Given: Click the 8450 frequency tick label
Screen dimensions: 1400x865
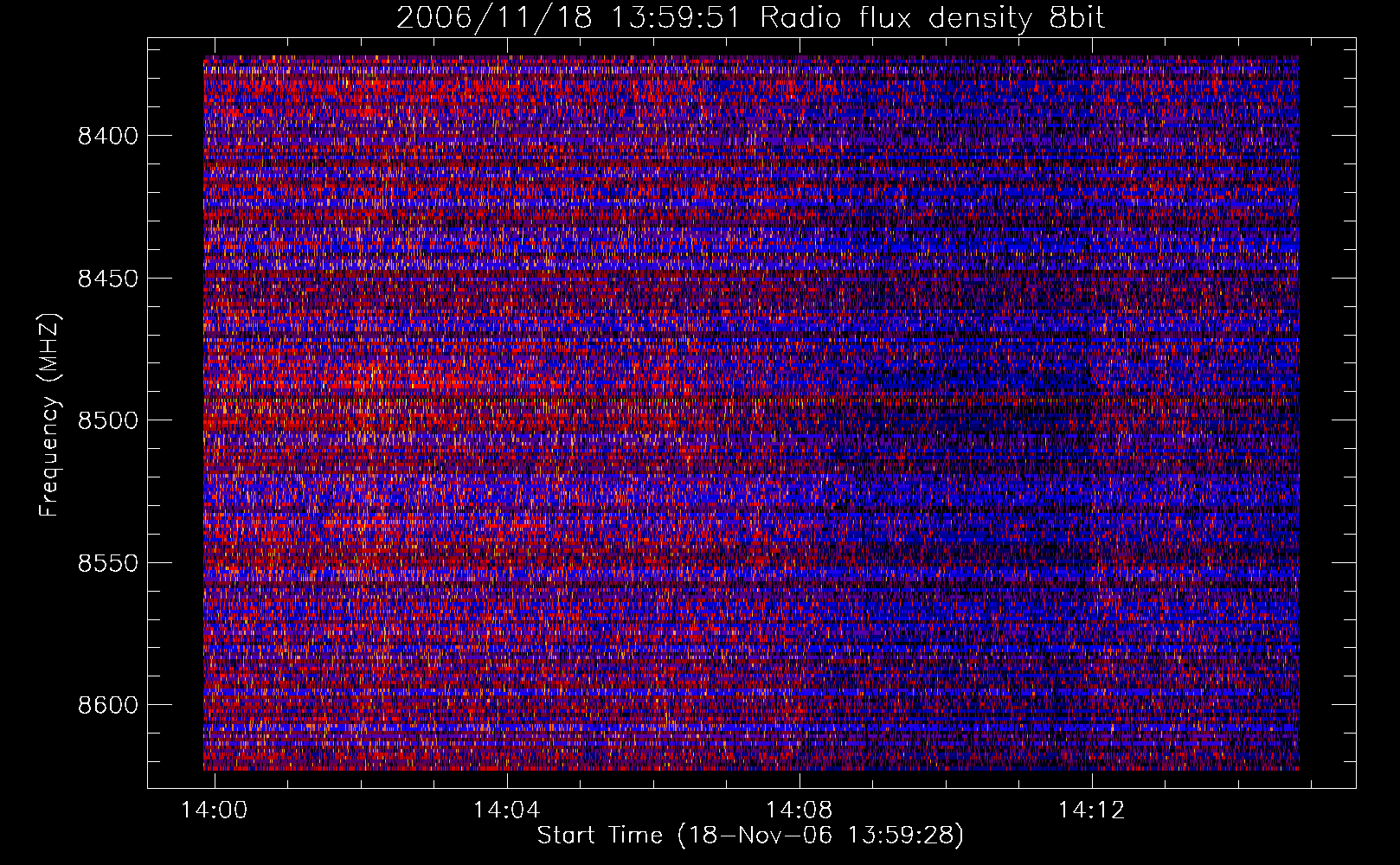Looking at the screenshot, I should pyautogui.click(x=108, y=279).
